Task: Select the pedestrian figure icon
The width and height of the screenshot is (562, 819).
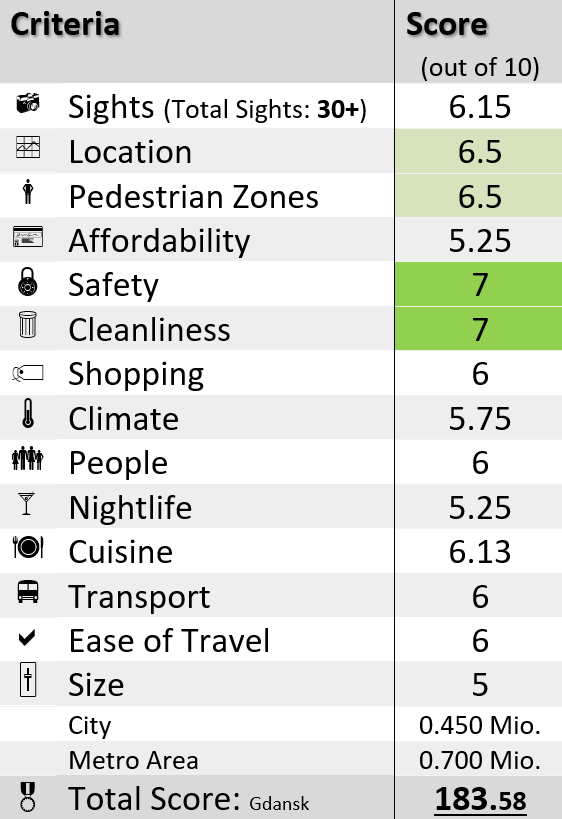Action: pyautogui.click(x=28, y=192)
